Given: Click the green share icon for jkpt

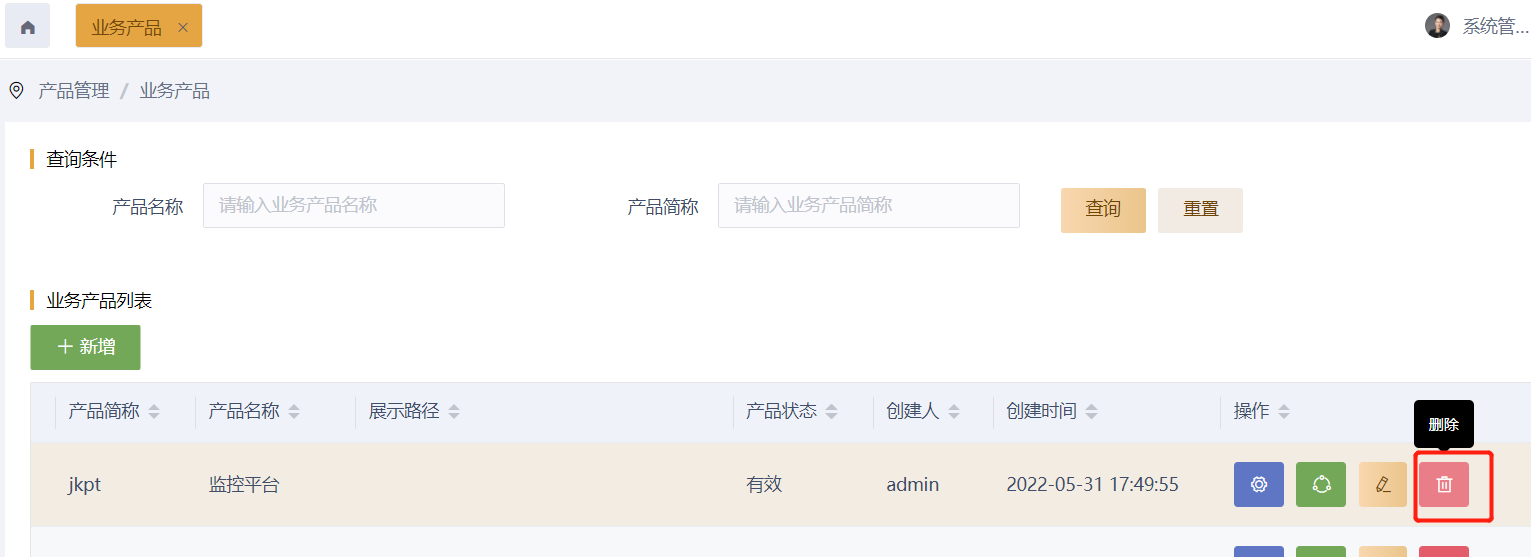Looking at the screenshot, I should point(1321,485).
